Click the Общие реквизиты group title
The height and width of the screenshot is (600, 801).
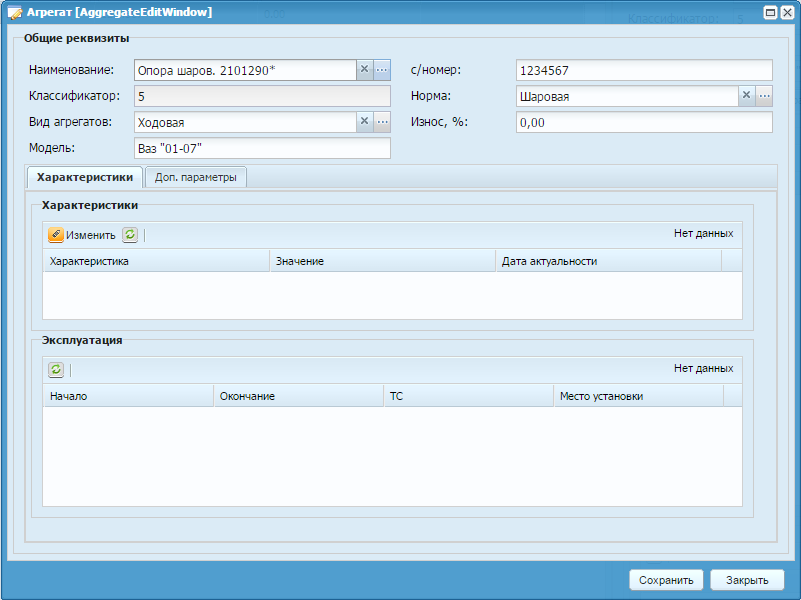77,38
